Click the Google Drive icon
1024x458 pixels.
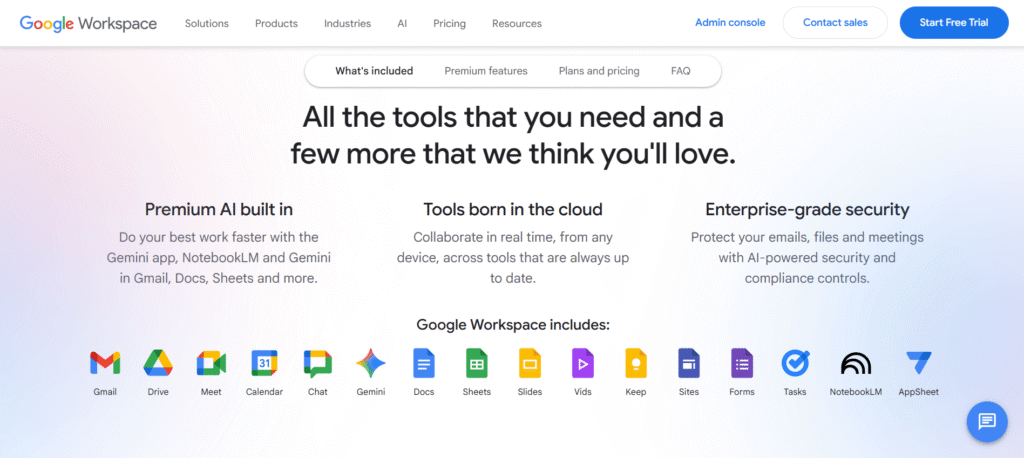158,363
